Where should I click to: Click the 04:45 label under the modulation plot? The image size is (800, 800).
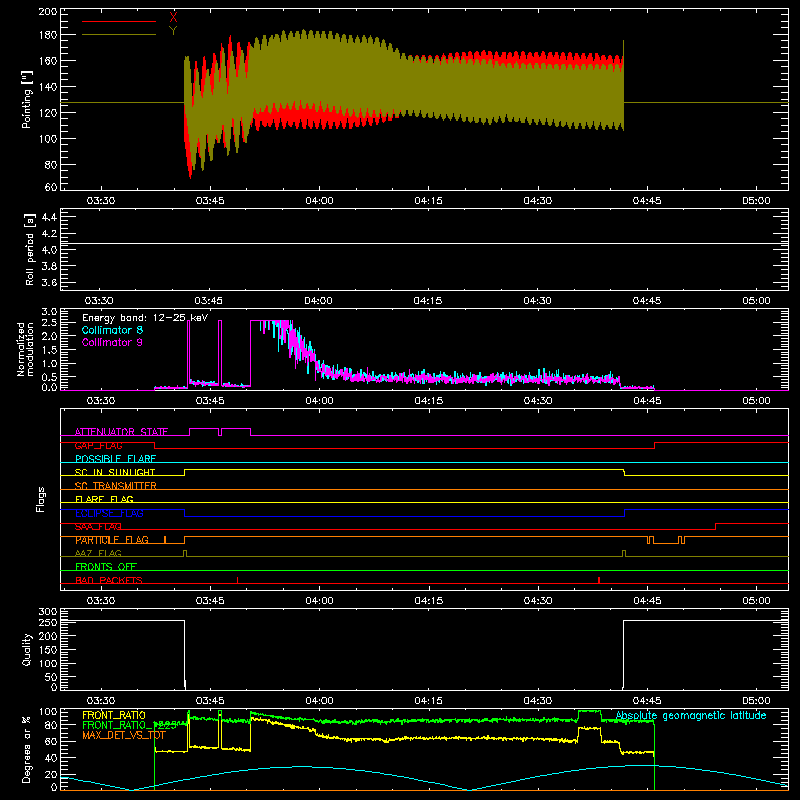tap(647, 401)
